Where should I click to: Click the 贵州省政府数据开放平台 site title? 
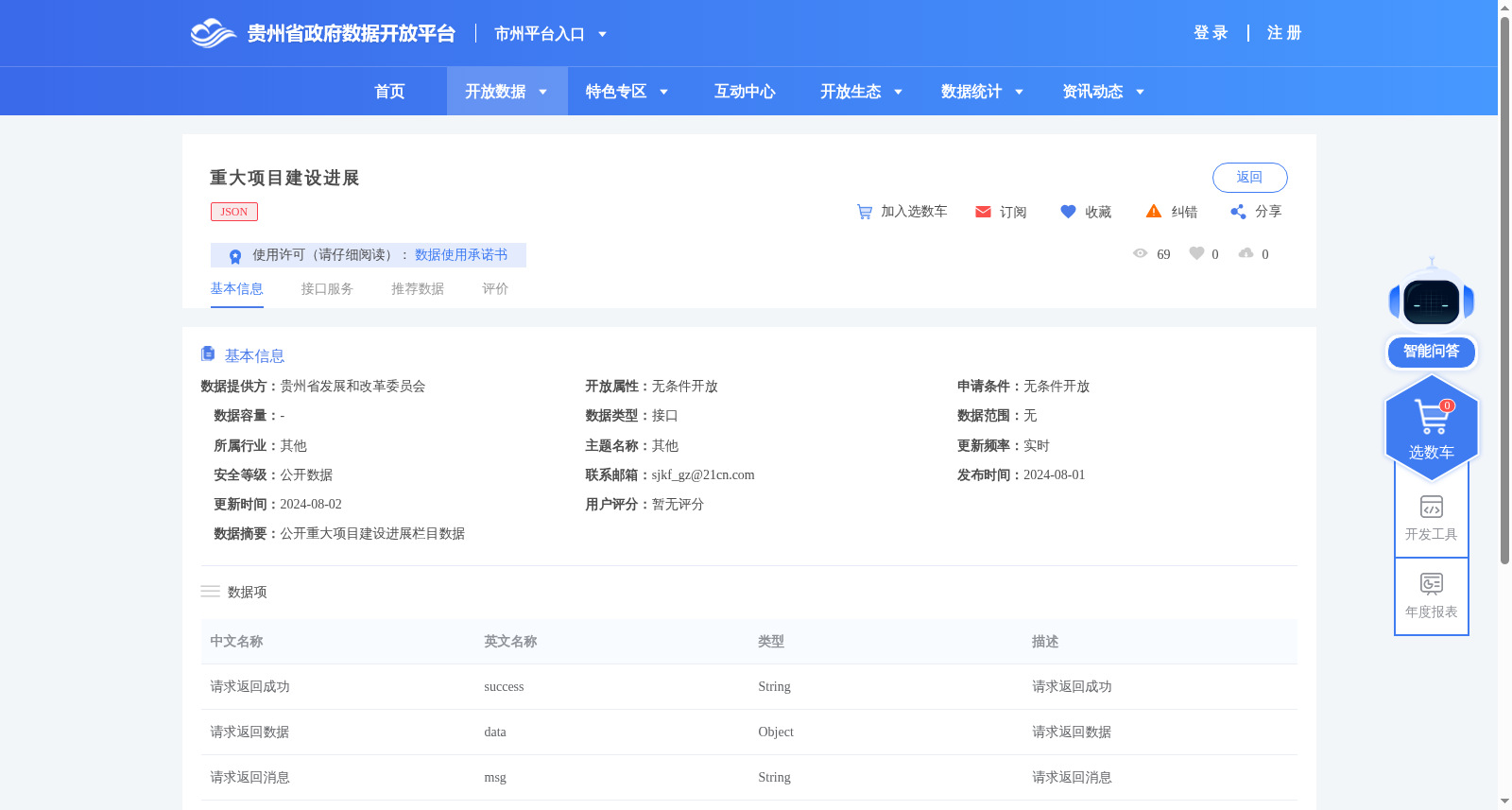(352, 34)
